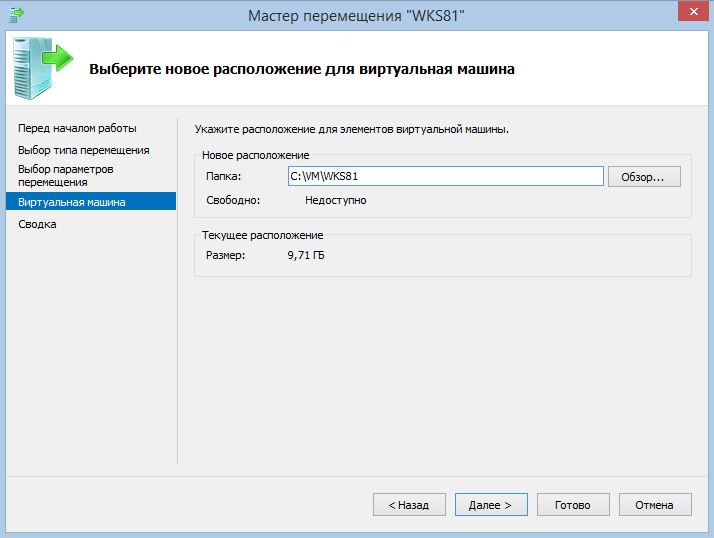Screen dimensions: 714x538
Task: Click the header 'Выберите новое расположение'
Action: (302, 70)
